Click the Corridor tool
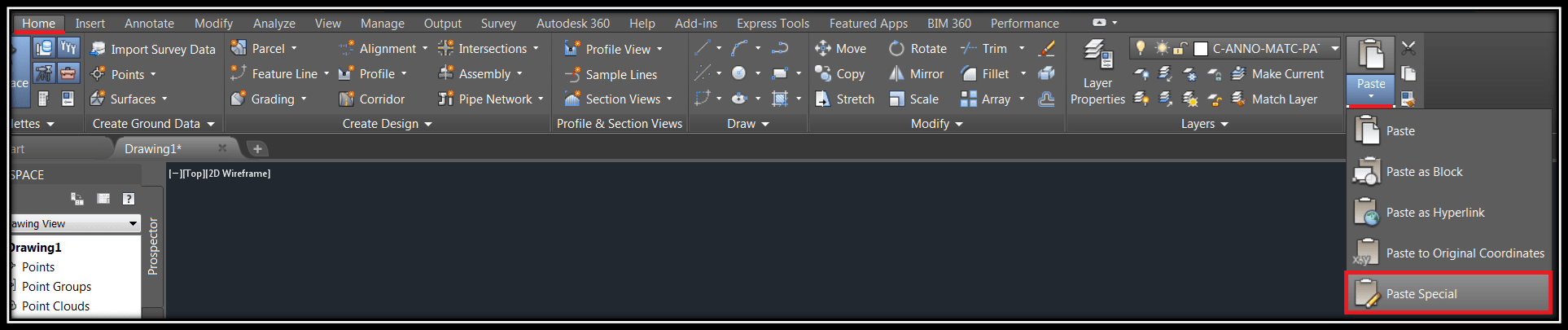Screen dimensions: 1568x330 click(x=371, y=99)
